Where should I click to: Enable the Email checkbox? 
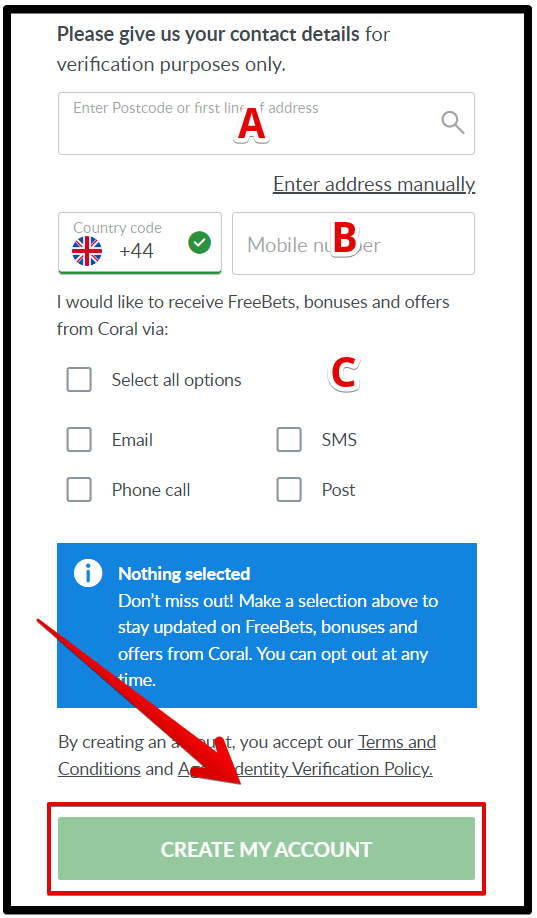79,439
